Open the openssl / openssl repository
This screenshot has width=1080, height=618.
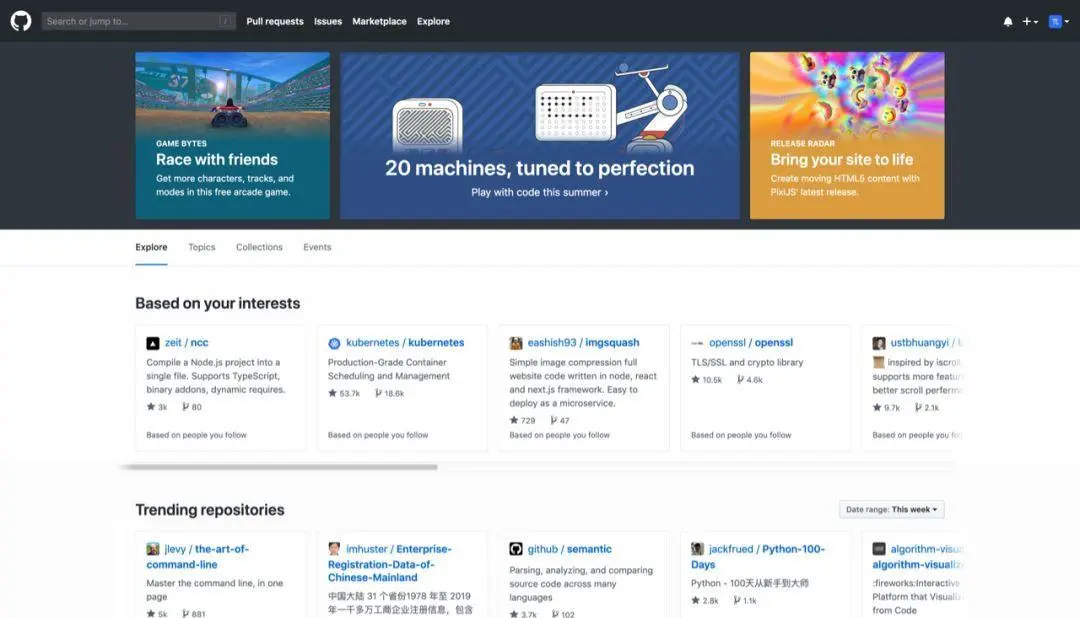[x=751, y=342]
